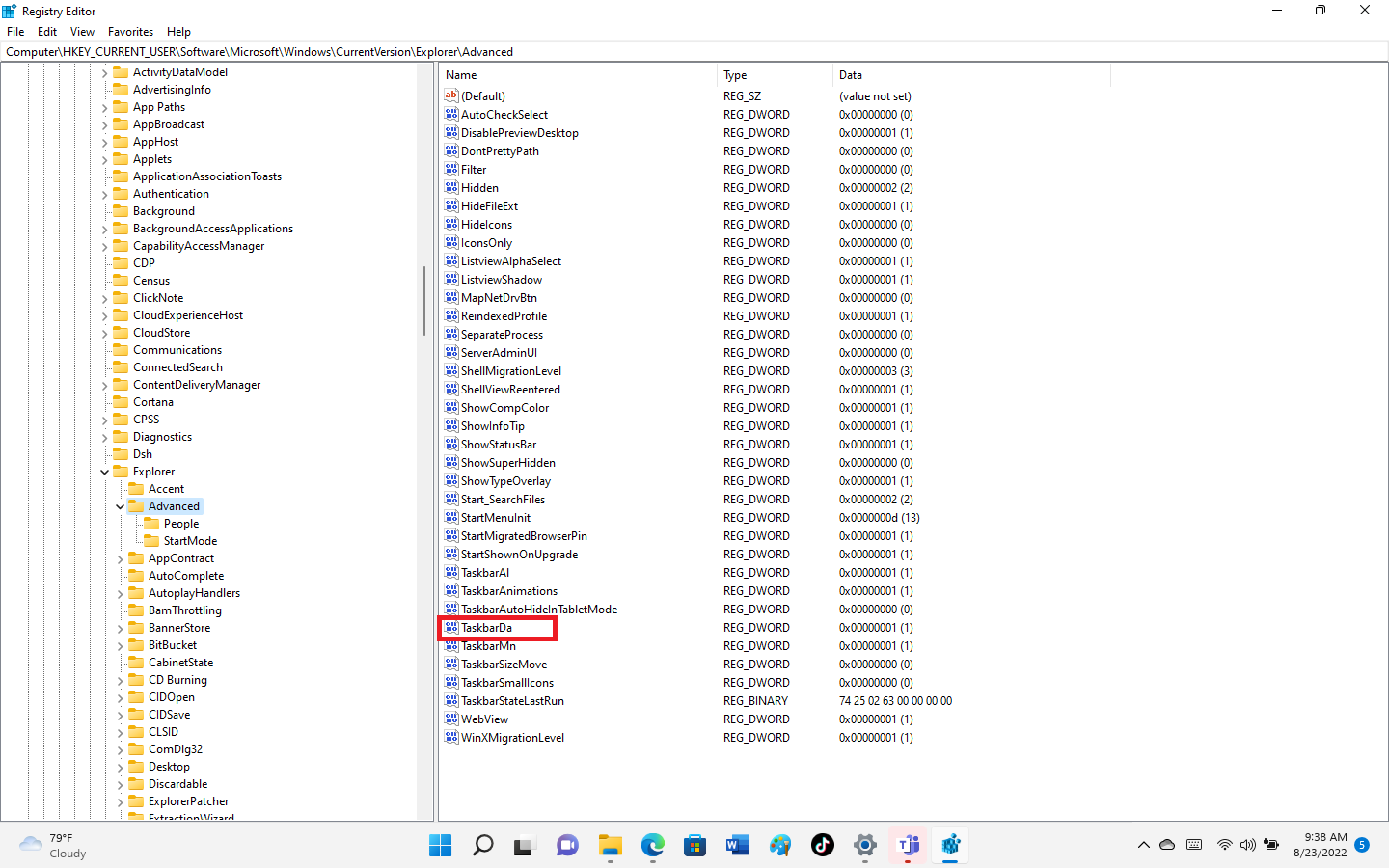The height and width of the screenshot is (868, 1389).
Task: Open the volume control in tray
Action: point(1248,845)
